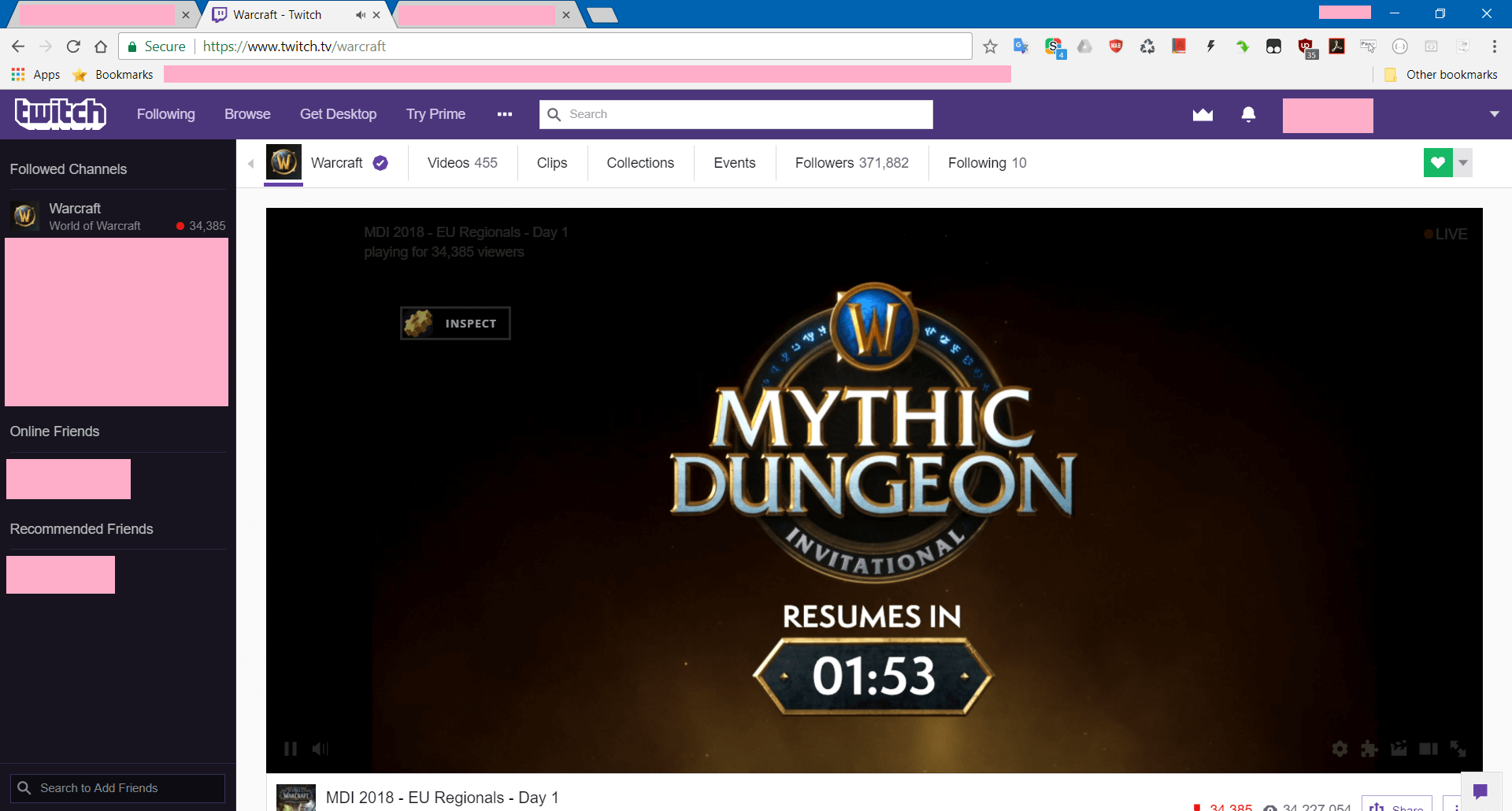This screenshot has height=811, width=1512.
Task: Open the Followers 371,882 tab
Action: coord(852,163)
